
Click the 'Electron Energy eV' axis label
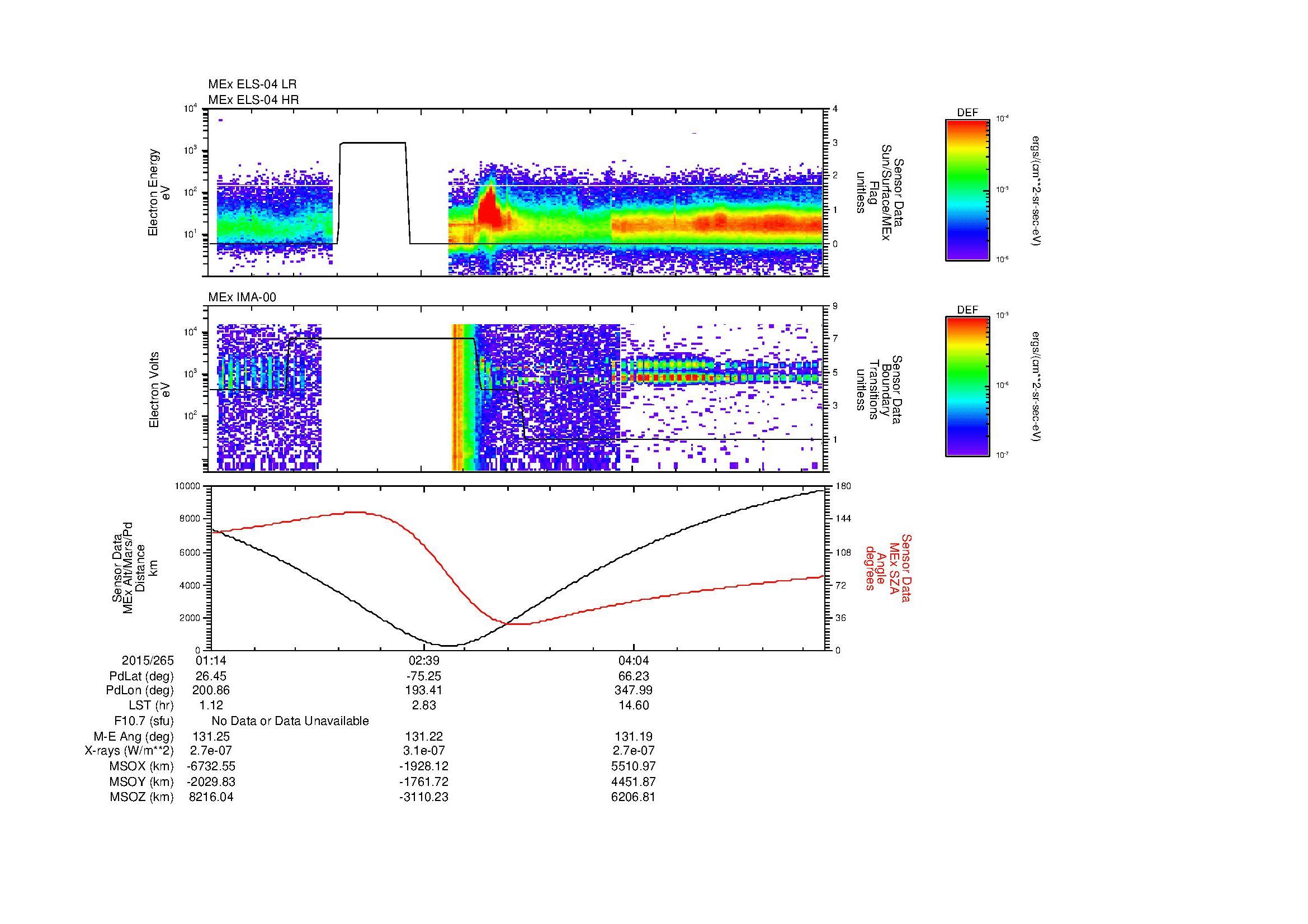[x=159, y=192]
